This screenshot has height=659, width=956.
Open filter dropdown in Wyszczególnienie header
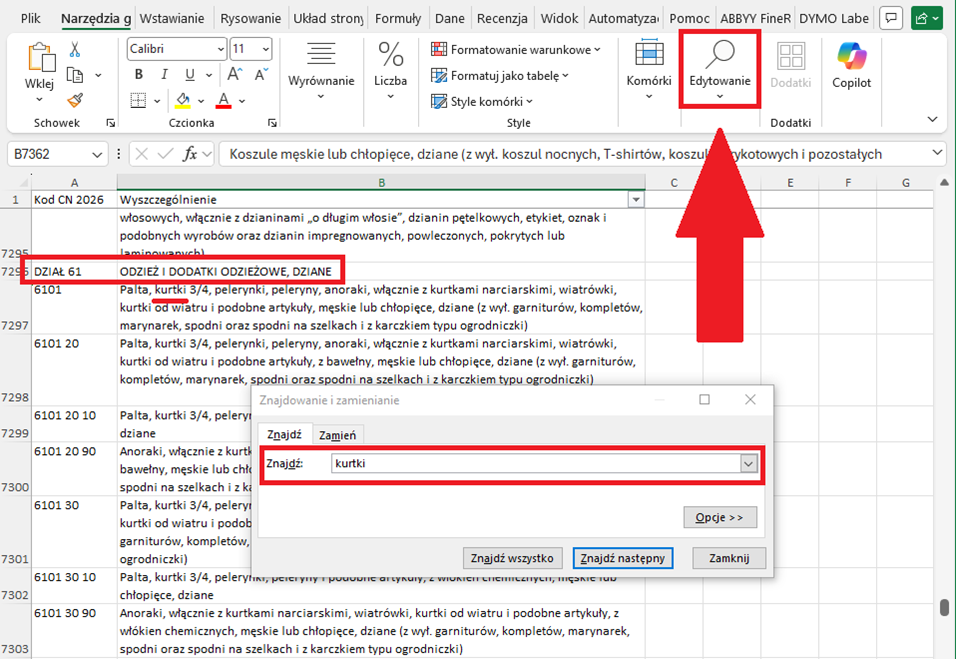pos(633,200)
